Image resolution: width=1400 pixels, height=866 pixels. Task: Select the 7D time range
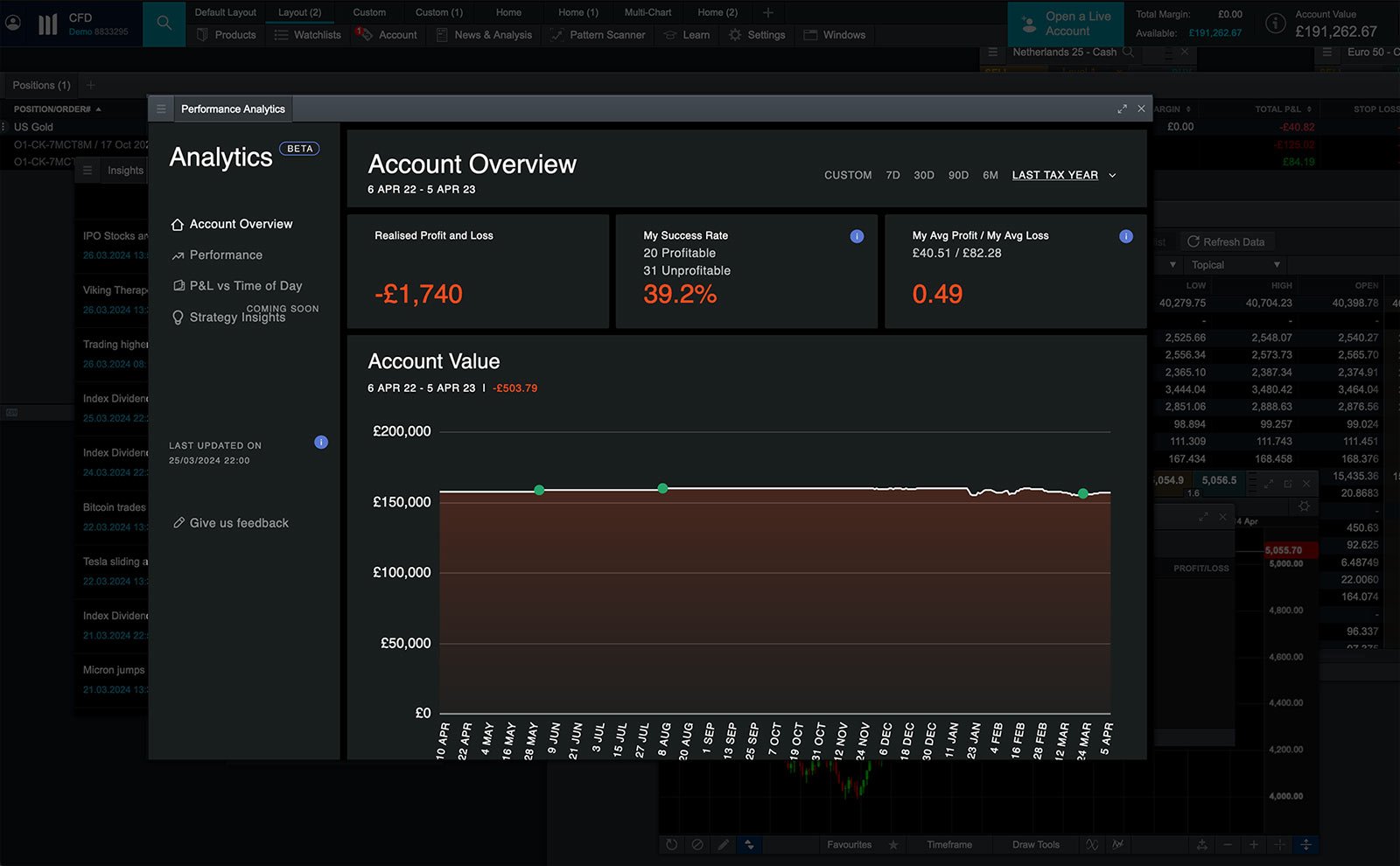pos(892,176)
